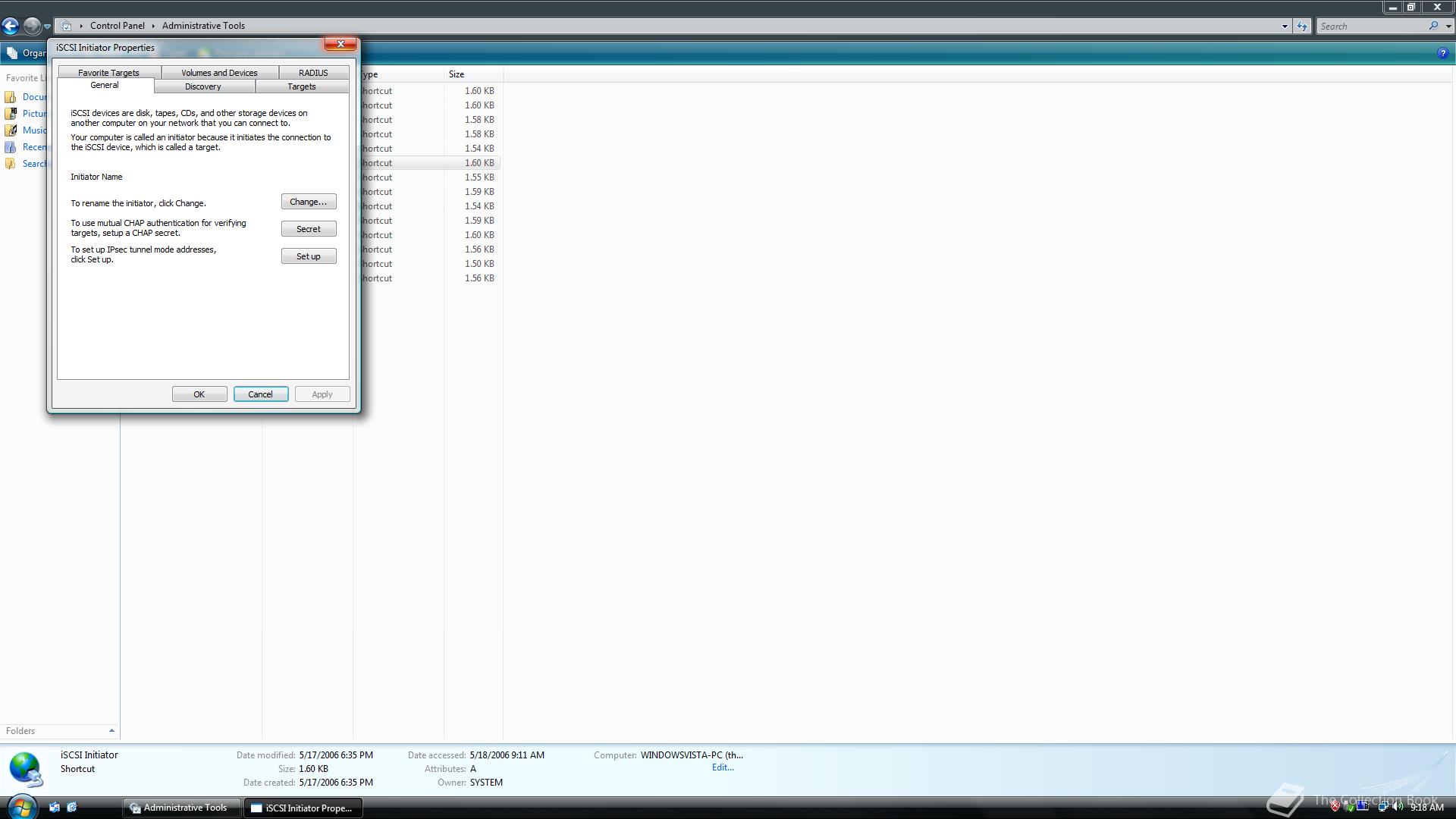Click the Explorer Forward arrow button

(32, 27)
